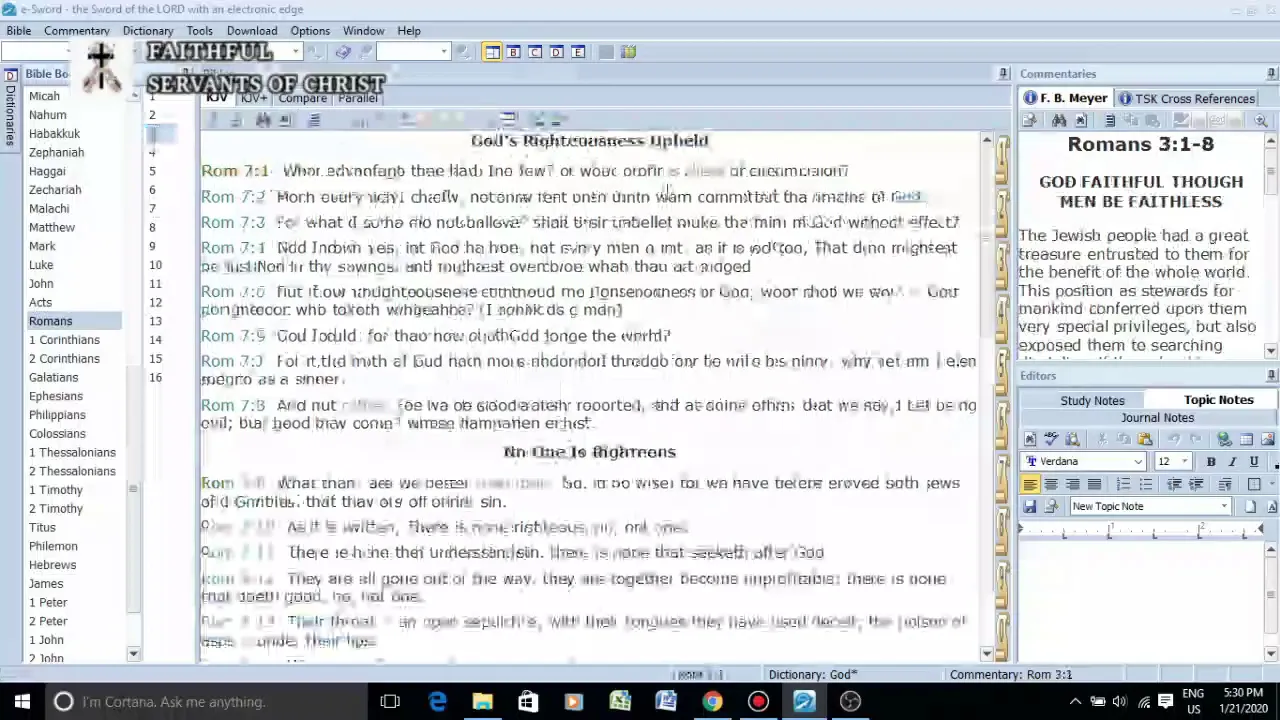Image resolution: width=1280 pixels, height=720 pixels.
Task: Expand the New Topic Note dropdown
Action: 1224,506
